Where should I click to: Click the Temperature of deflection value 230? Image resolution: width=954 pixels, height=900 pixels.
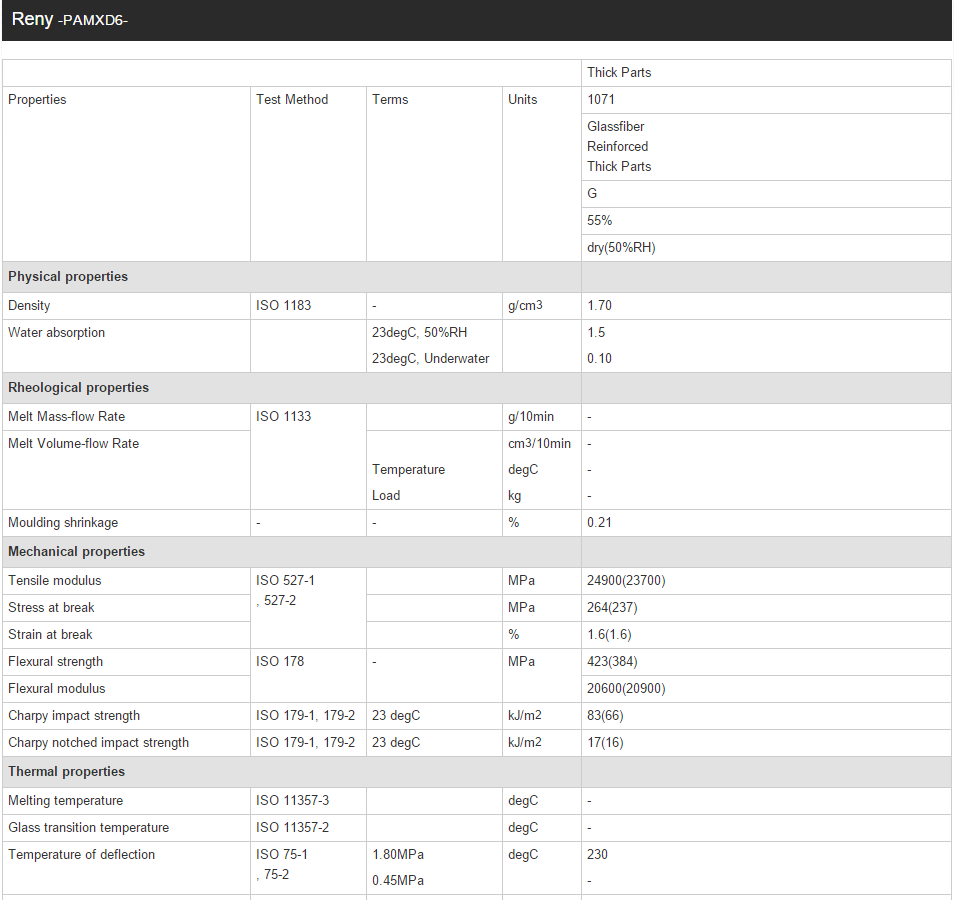click(x=597, y=854)
